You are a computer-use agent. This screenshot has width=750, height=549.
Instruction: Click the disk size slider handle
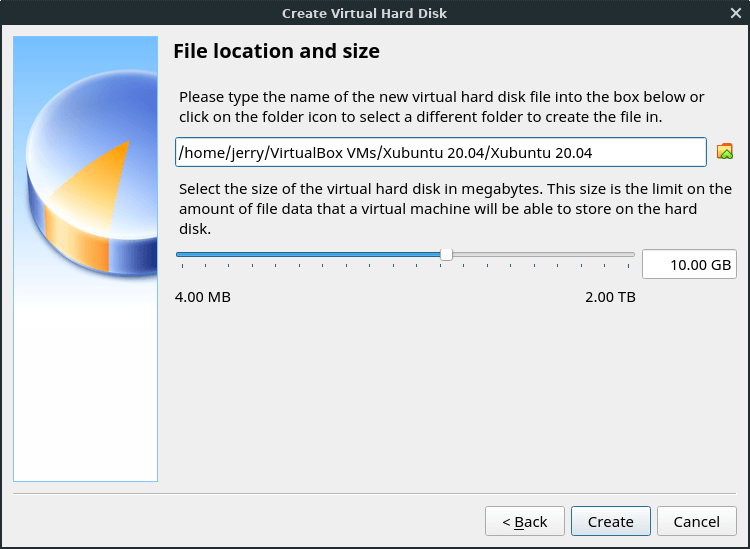click(x=446, y=254)
